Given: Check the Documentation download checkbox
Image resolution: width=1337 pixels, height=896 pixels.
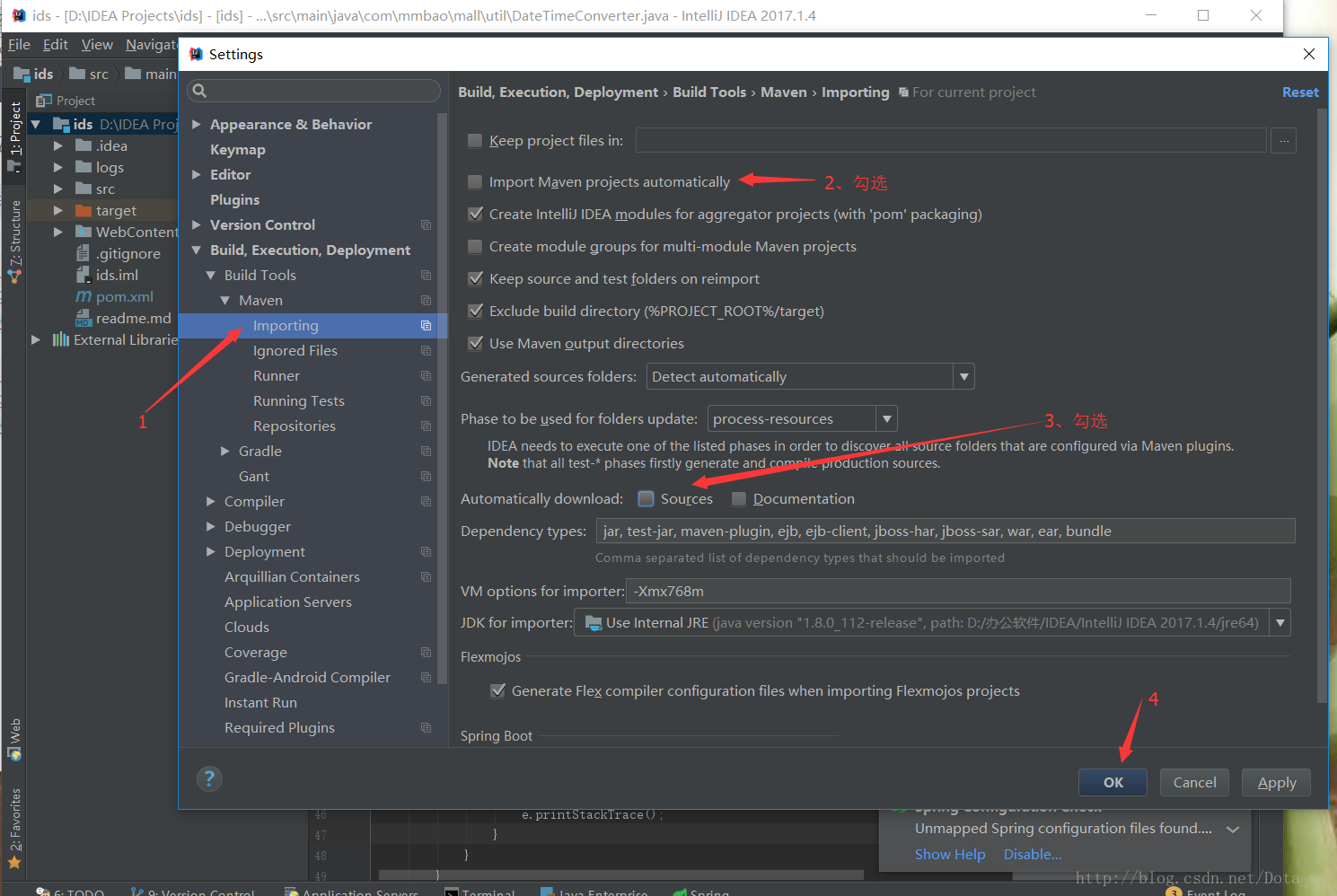Looking at the screenshot, I should pyautogui.click(x=739, y=498).
